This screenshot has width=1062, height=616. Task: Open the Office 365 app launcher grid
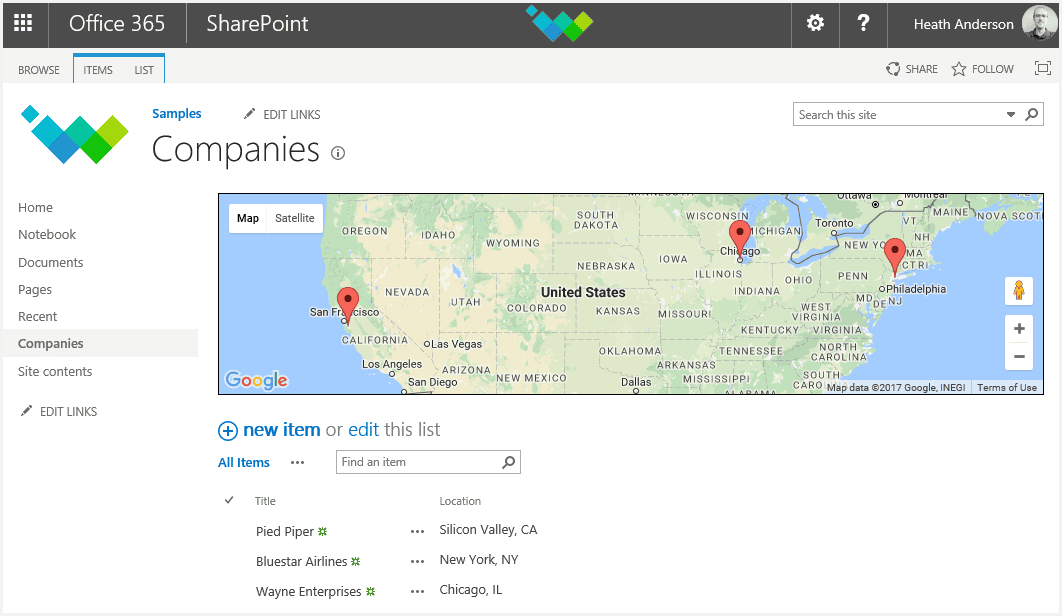coord(23,24)
